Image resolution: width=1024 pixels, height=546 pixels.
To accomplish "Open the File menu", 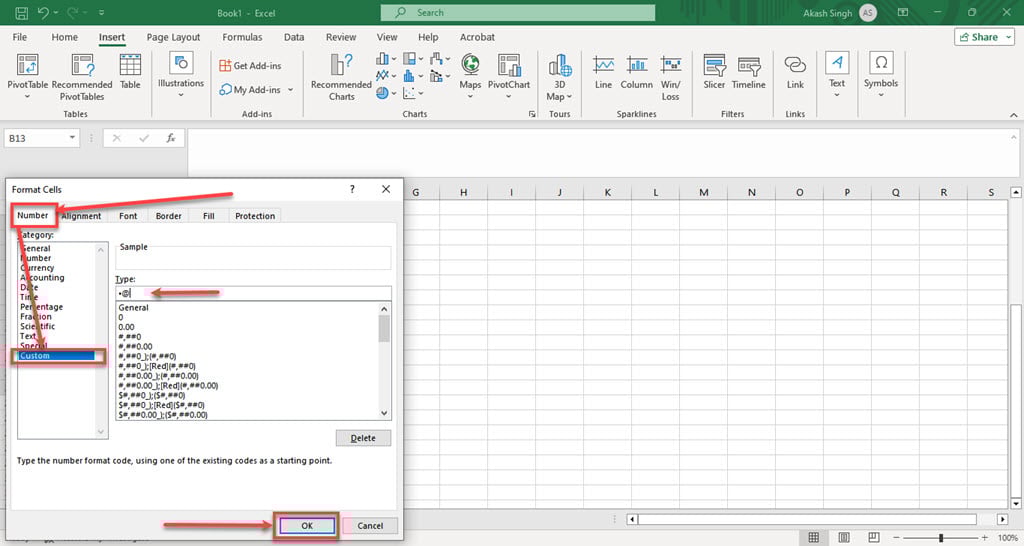I will [x=20, y=37].
